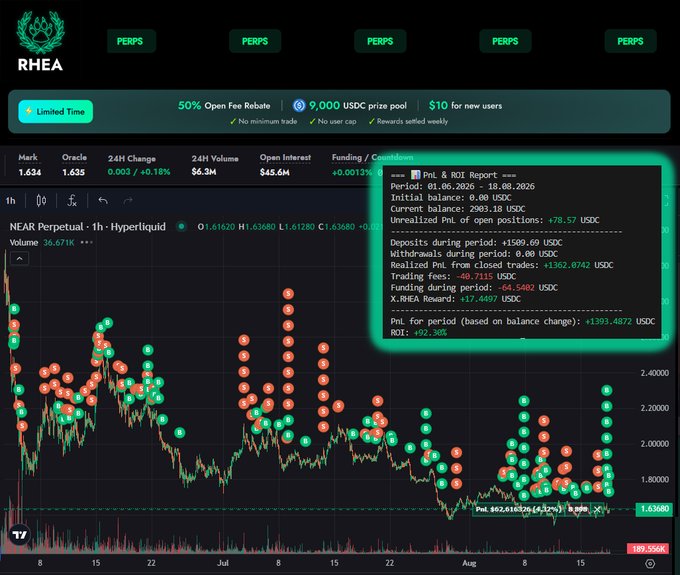Click the Oracle price label
Viewport: 680px width, 575px height.
74,157
